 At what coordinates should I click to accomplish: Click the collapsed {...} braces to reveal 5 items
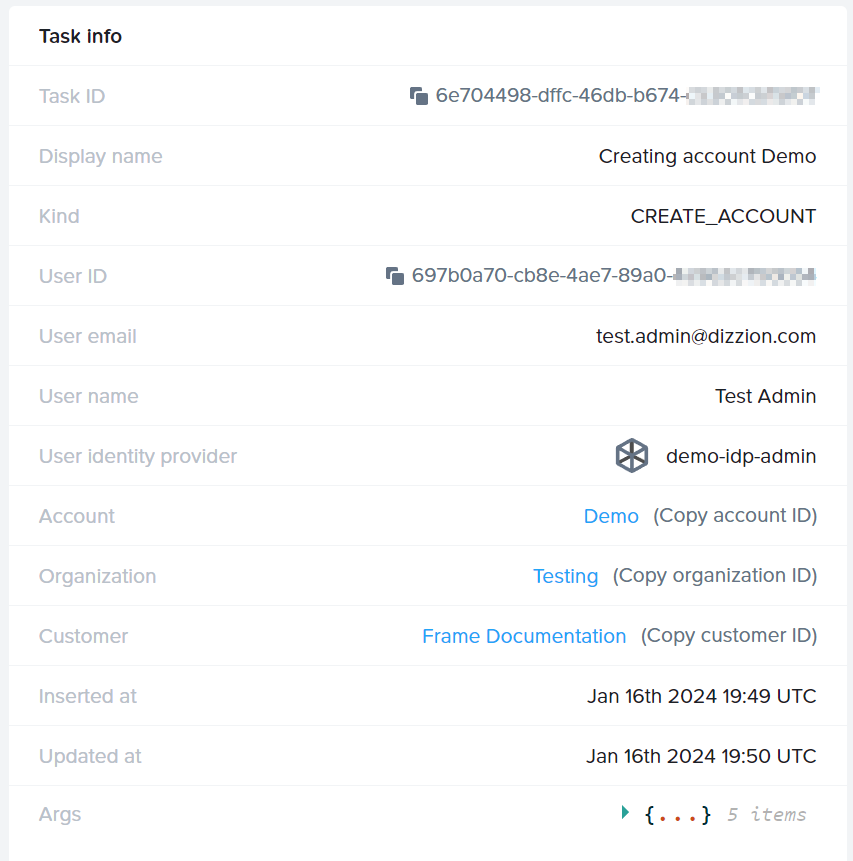(x=677, y=814)
